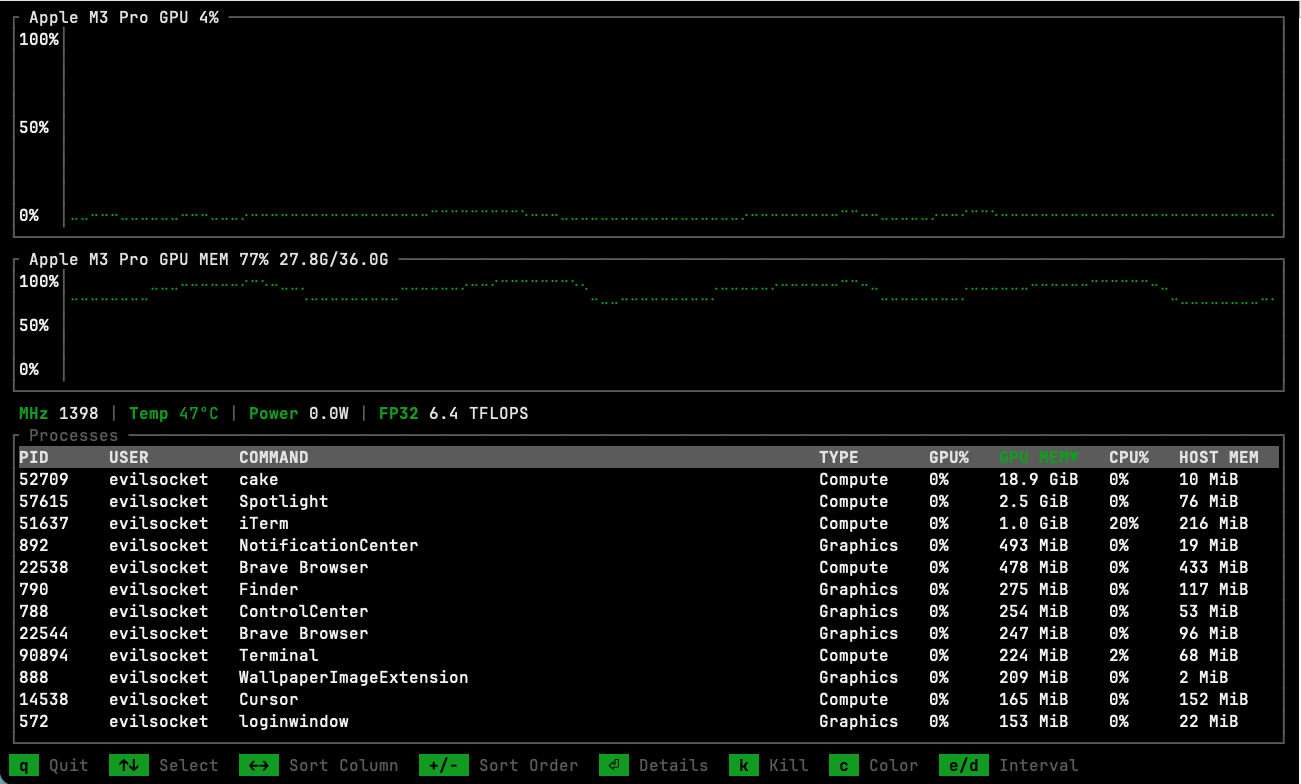
Task: Click the 18.9 GiB GPU memory value
Action: click(1039, 479)
